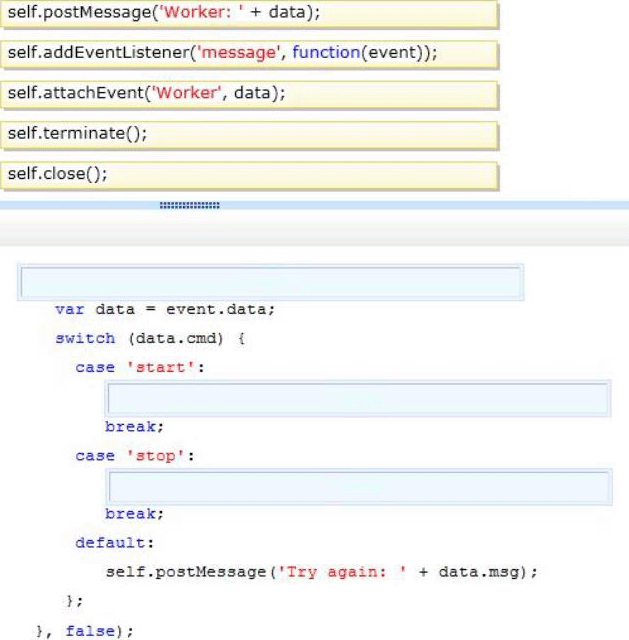Click the case 'stop': label

134,456
